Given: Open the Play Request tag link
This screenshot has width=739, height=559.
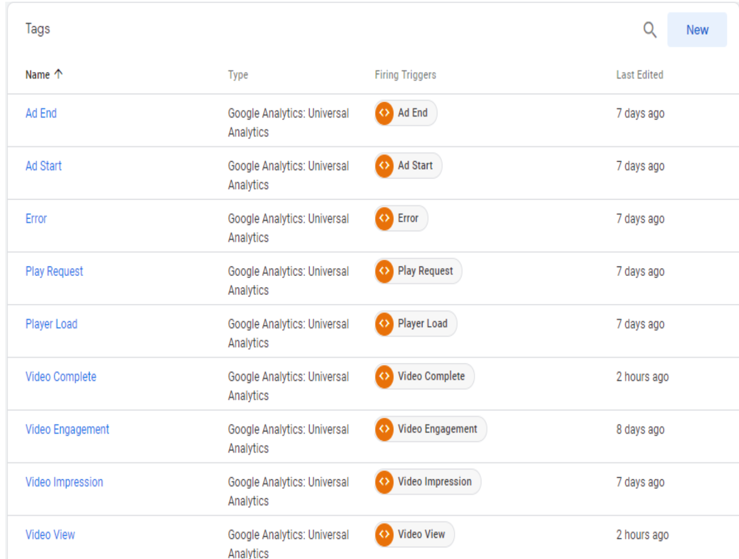Looking at the screenshot, I should coord(54,271).
